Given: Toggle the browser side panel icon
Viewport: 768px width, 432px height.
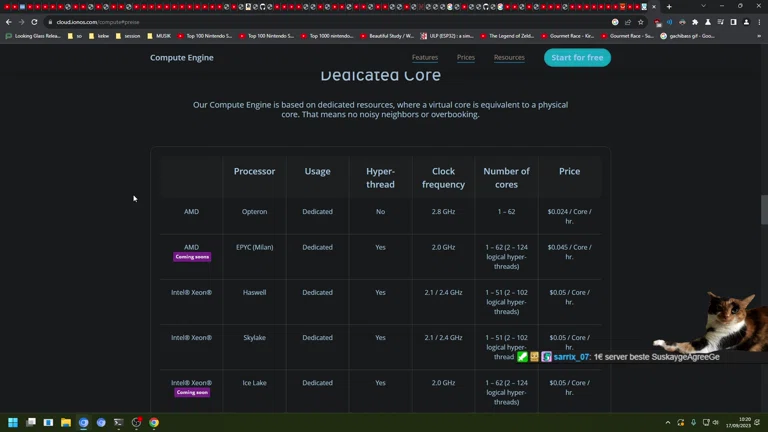Looking at the screenshot, I should tap(733, 22).
